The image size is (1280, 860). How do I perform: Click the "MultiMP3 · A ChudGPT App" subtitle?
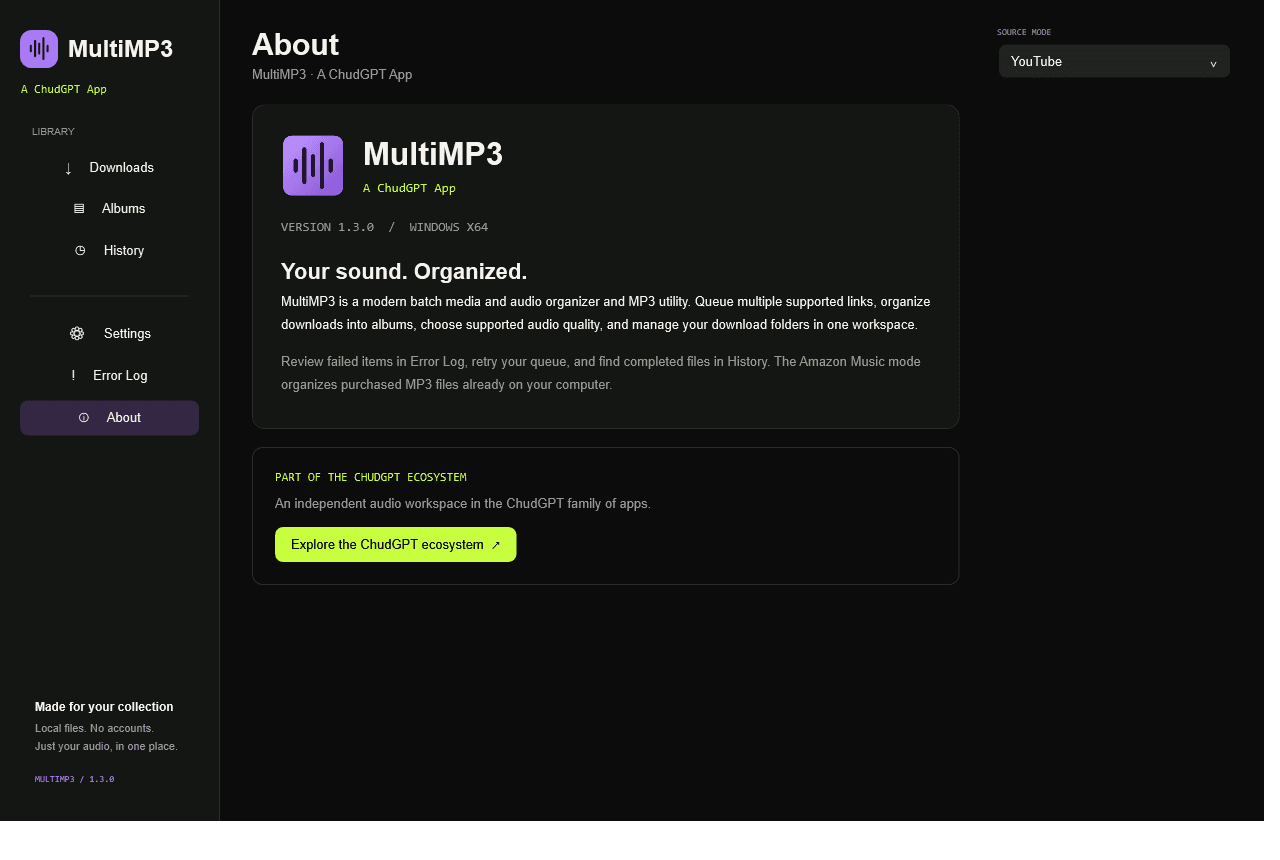point(332,75)
